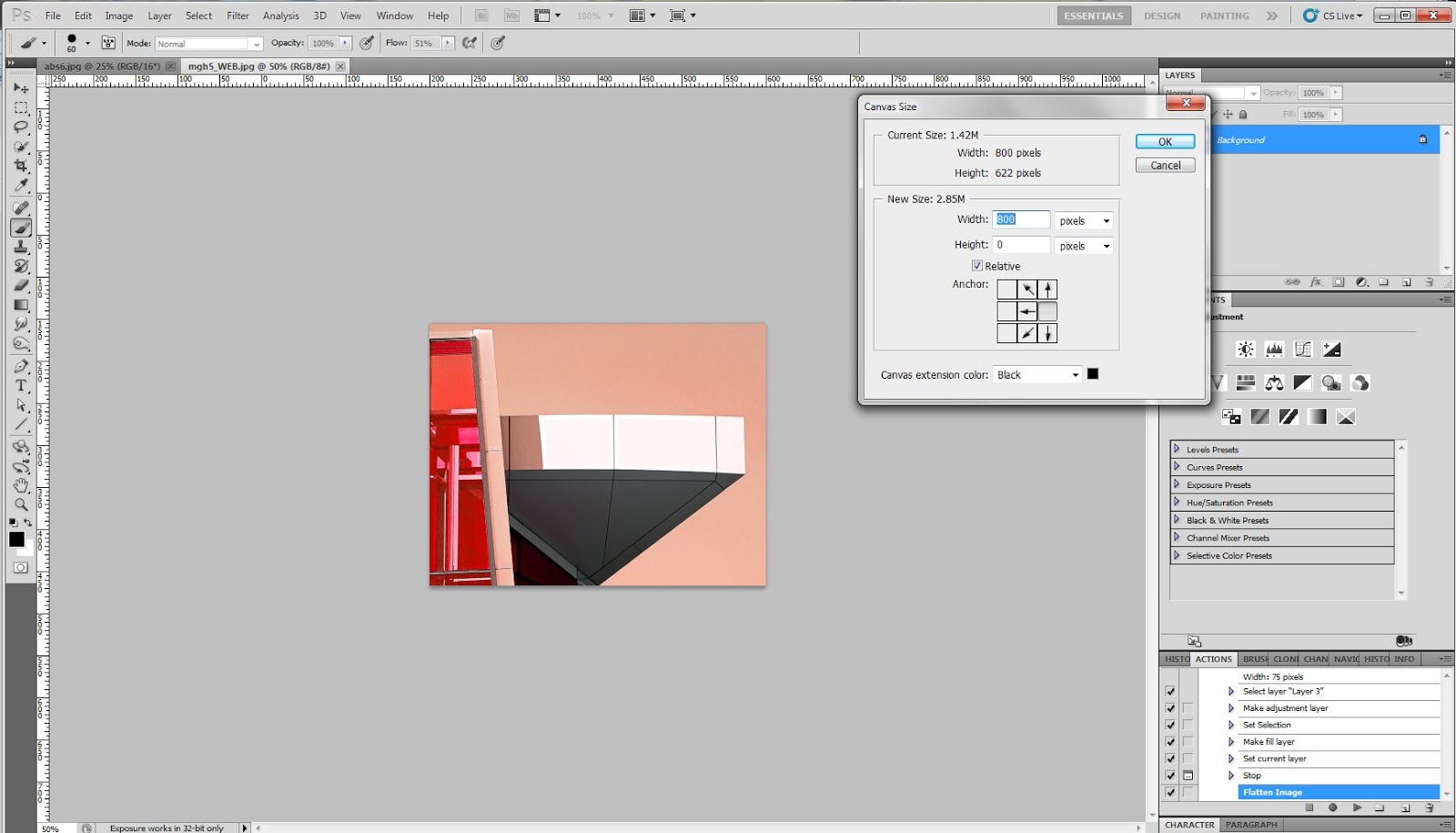The height and width of the screenshot is (833, 1456).
Task: Cancel the Canvas Size dialog
Action: click(1165, 166)
